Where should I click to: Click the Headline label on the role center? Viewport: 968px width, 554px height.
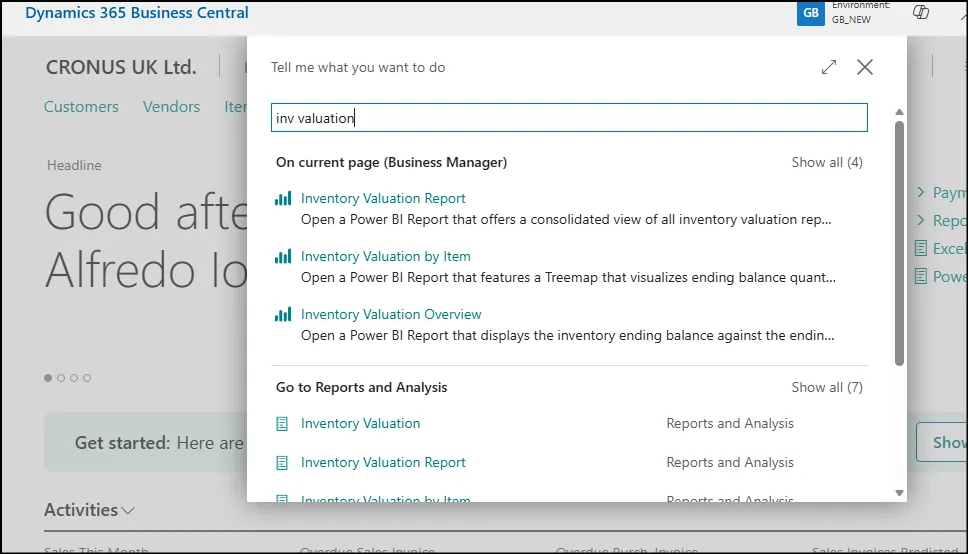click(74, 166)
